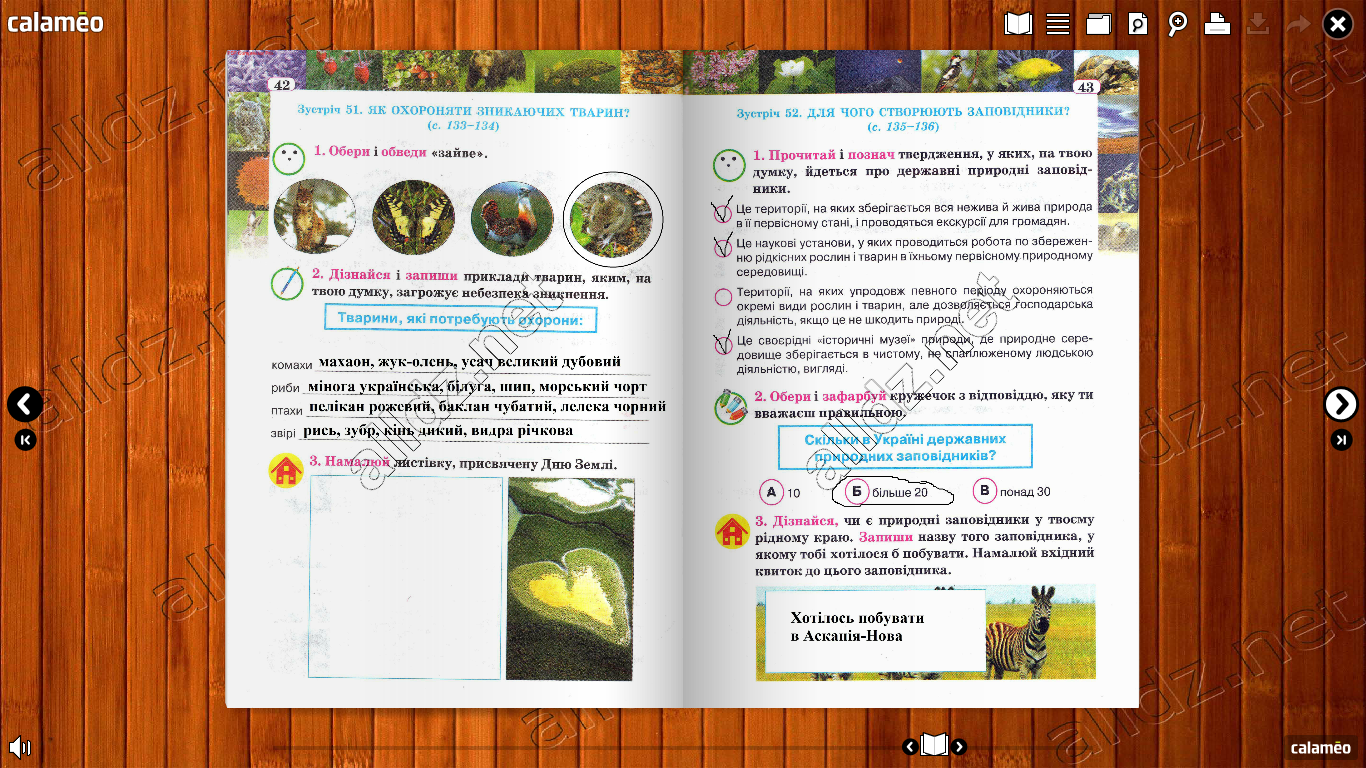Click the heart-shaped clearing photo
Viewport: 1366px width, 768px height.
coord(570,579)
